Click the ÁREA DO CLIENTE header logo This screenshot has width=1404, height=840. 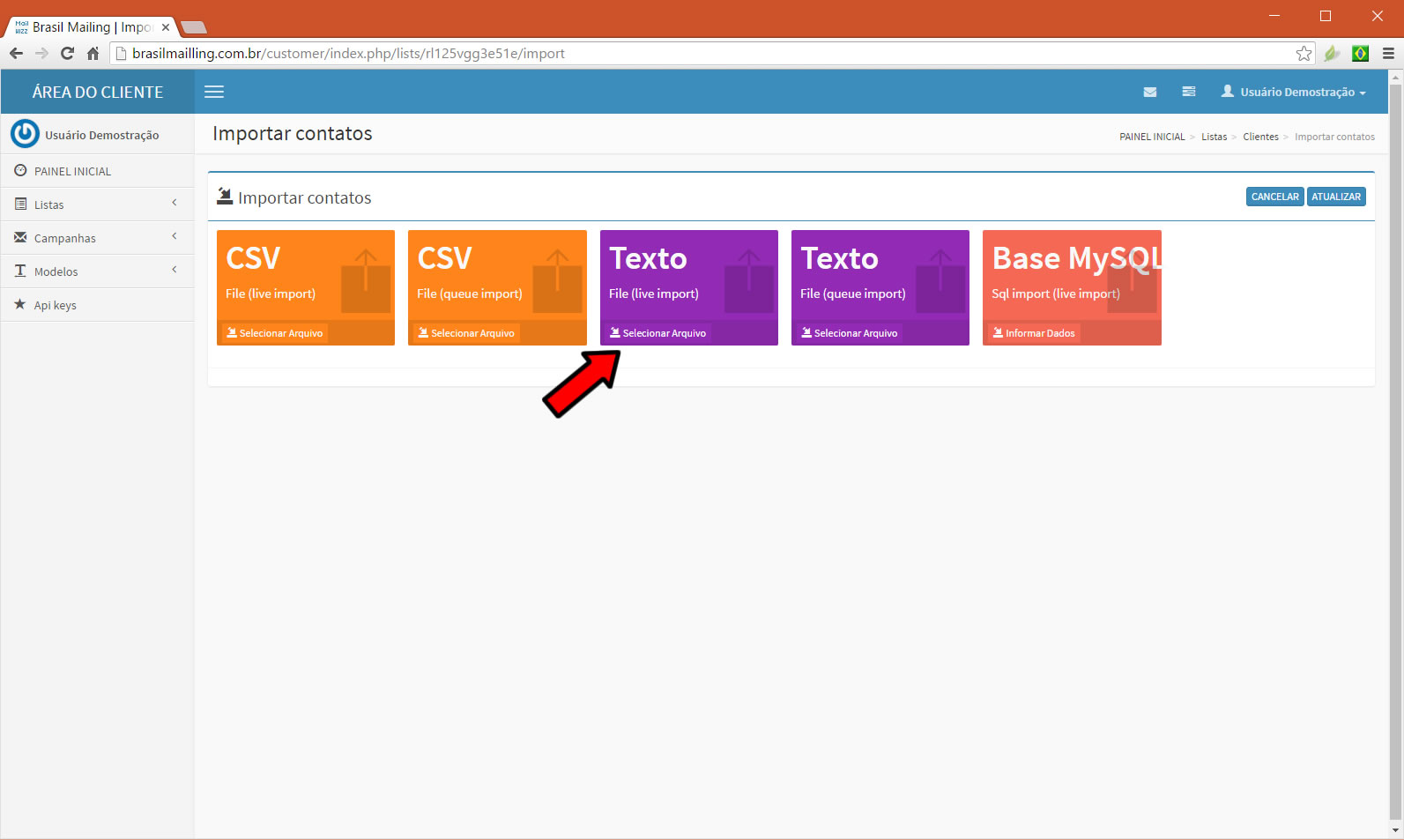click(x=98, y=92)
